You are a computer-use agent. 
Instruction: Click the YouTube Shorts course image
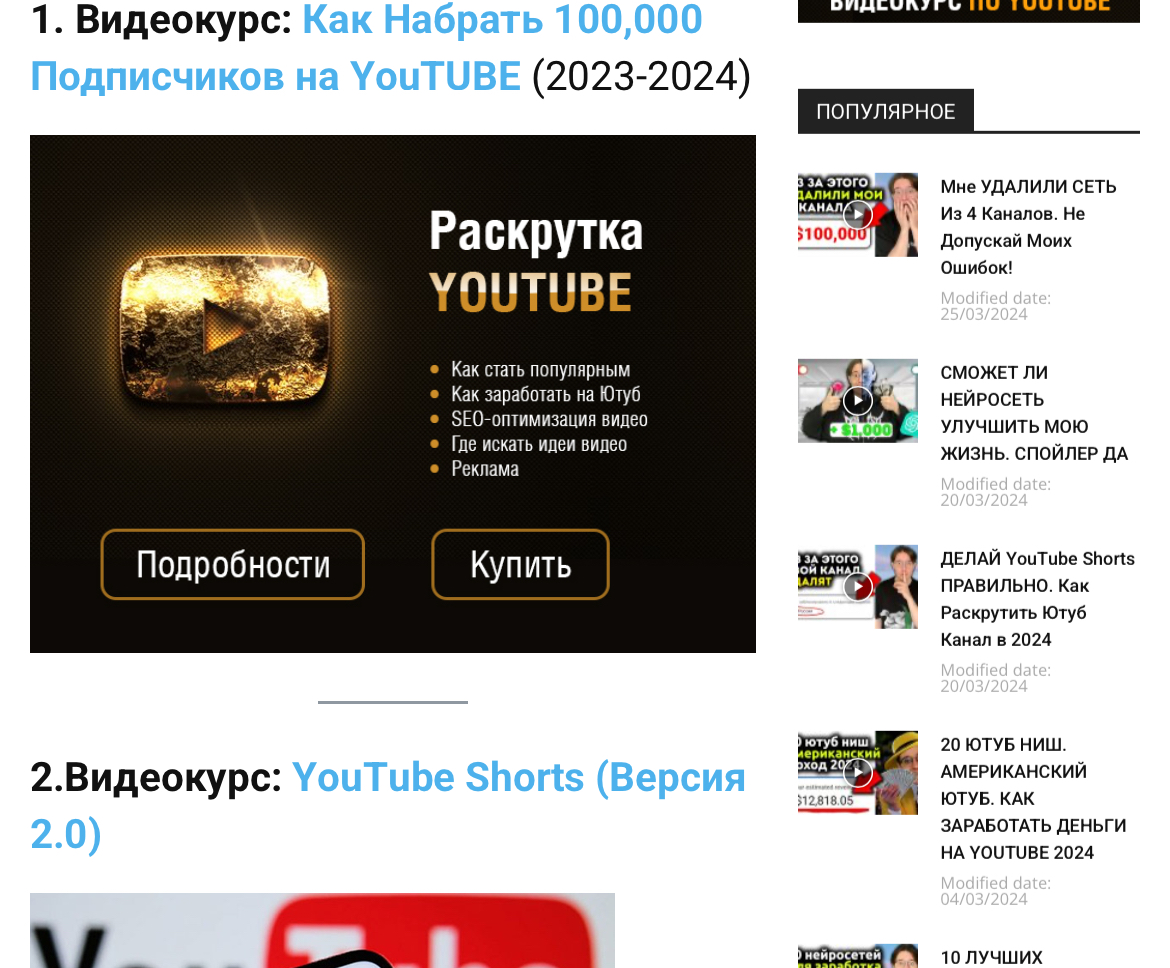(322, 931)
